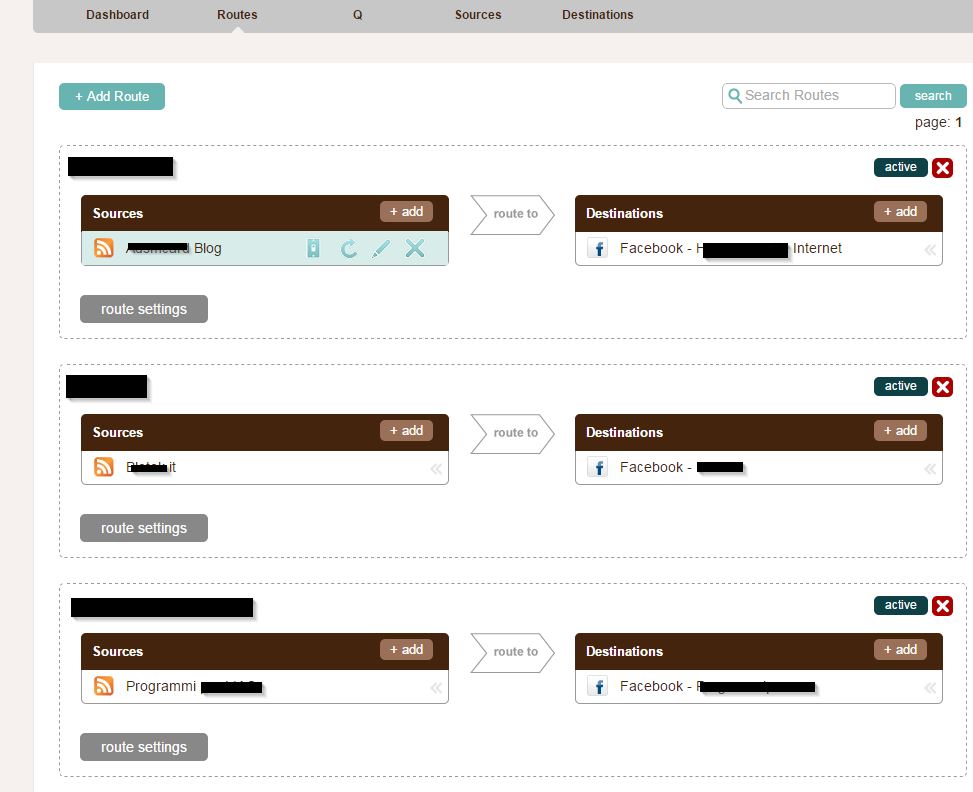This screenshot has width=973, height=792.
Task: Toggle the active status of the first route
Action: (900, 168)
